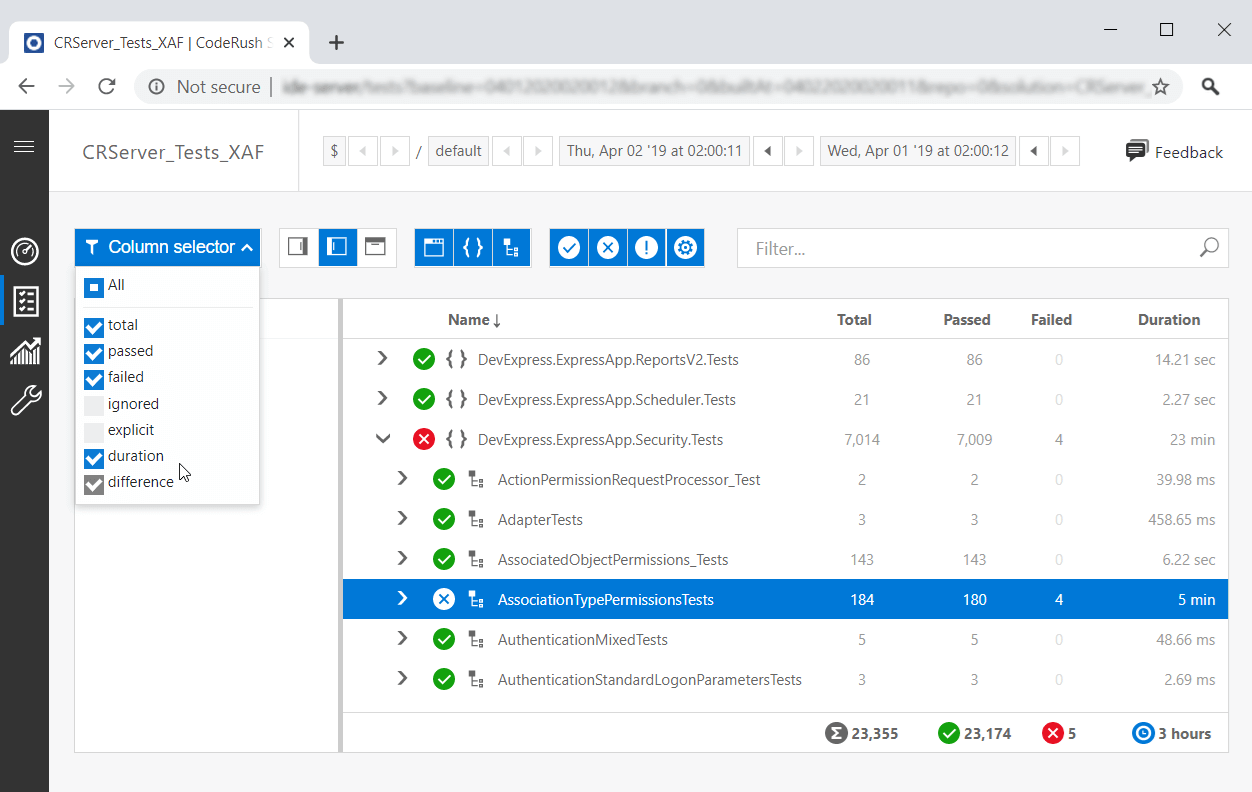Click the settings gear filter icon

coord(685,247)
